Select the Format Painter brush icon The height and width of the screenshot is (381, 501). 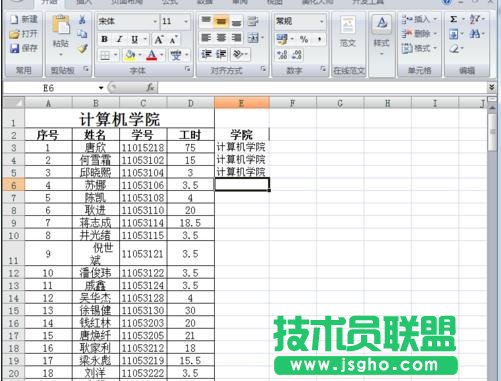pyautogui.click(x=82, y=49)
